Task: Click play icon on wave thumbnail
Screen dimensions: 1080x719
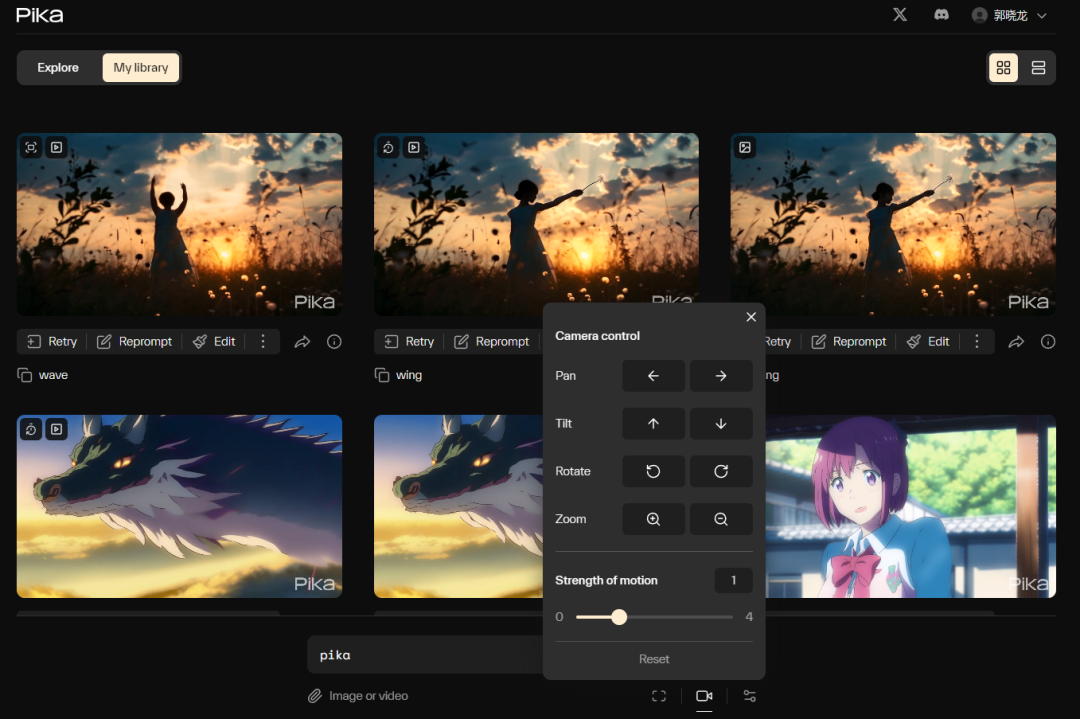Action: 56,147
